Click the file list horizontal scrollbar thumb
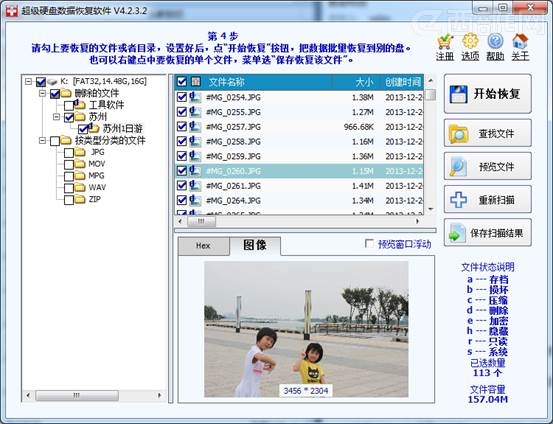 (201, 221)
